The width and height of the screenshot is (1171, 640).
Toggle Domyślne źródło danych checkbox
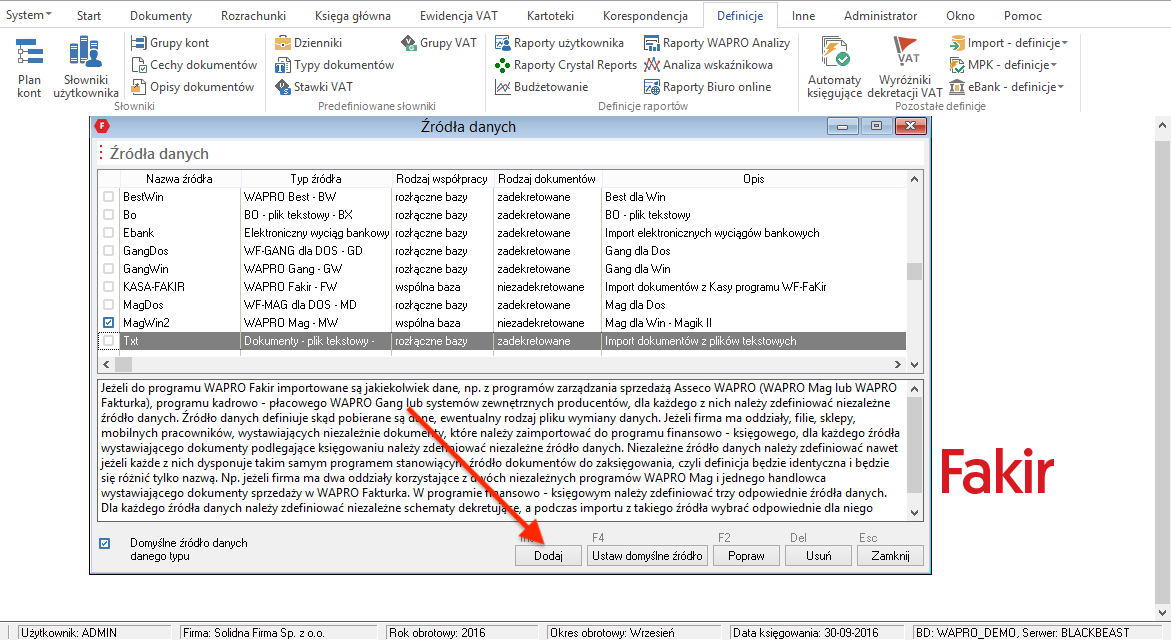point(105,544)
